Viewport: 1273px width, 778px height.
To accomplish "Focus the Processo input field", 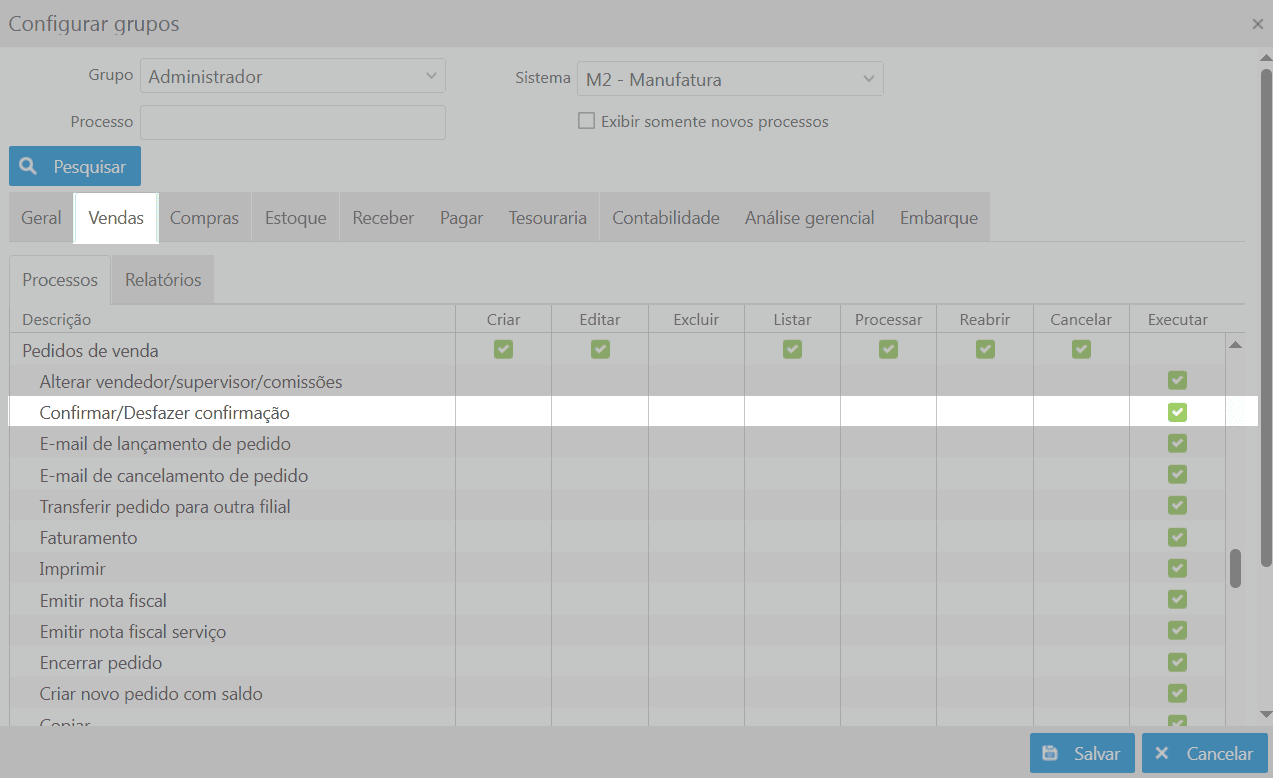I will click(293, 122).
